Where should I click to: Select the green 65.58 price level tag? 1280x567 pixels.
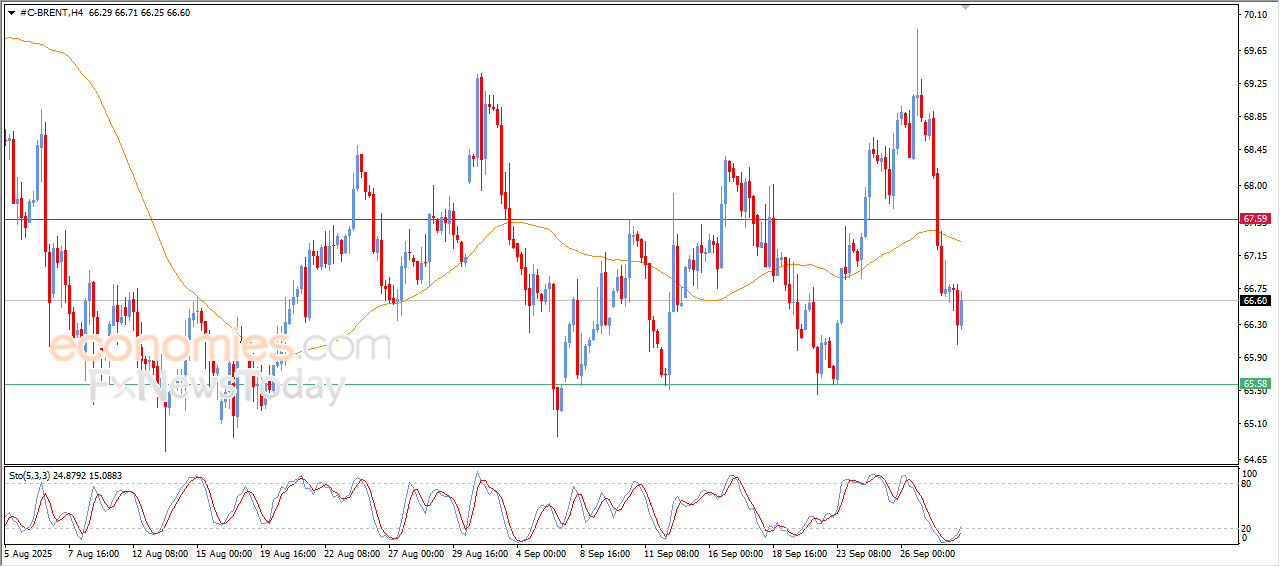[x=1255, y=383]
